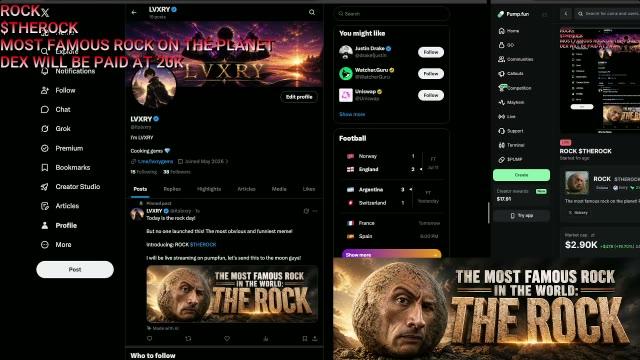Open Communities in the Pump.fun sidebar
The width and height of the screenshot is (640, 360).
[x=516, y=60]
